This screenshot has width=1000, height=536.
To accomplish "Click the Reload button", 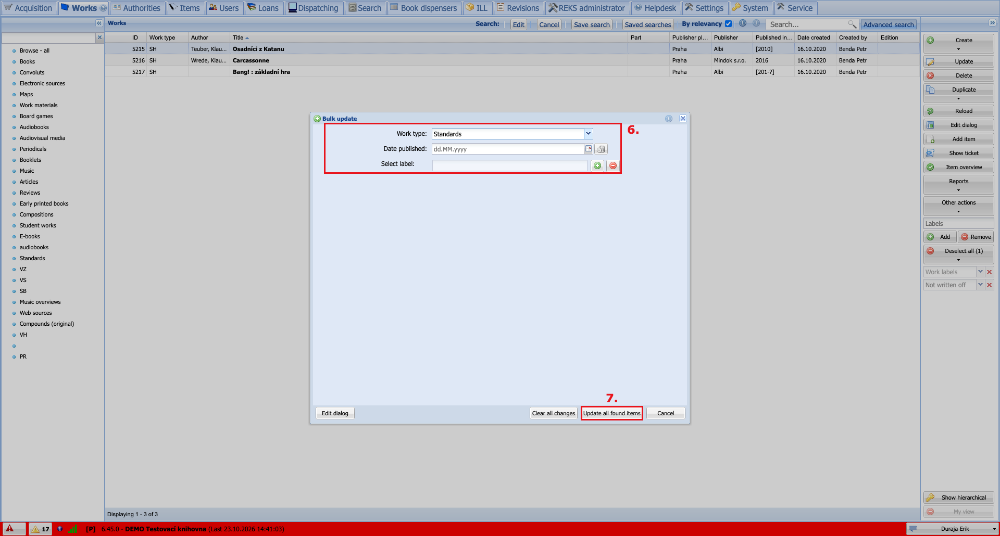I will point(958,111).
